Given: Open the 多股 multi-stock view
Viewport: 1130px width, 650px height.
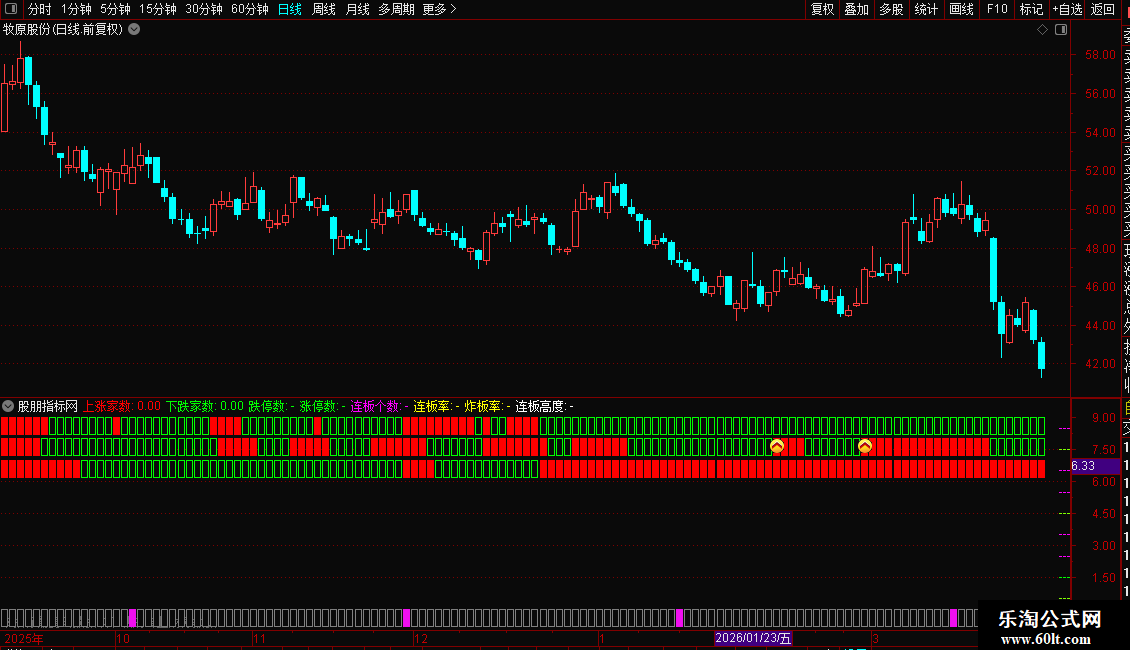Looking at the screenshot, I should [x=891, y=9].
